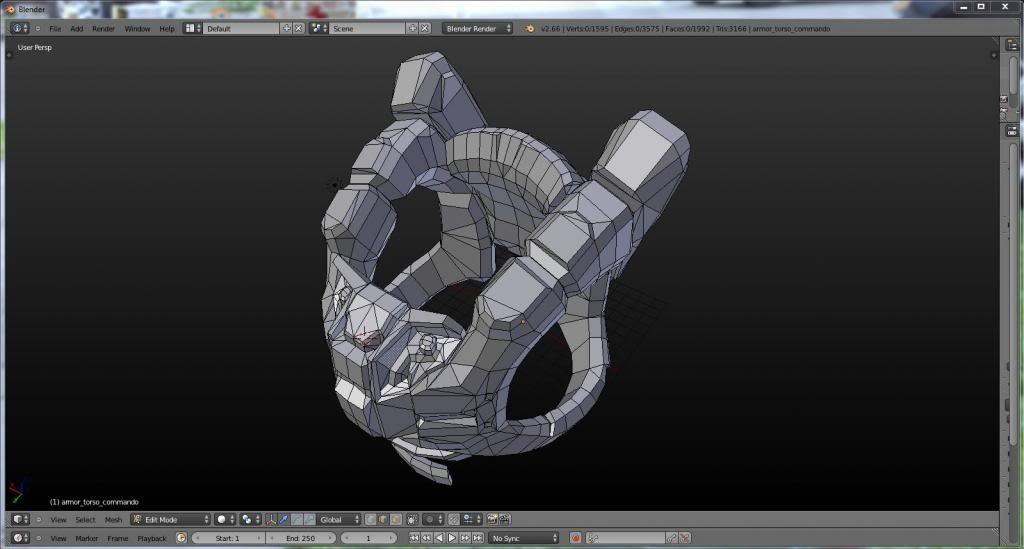Open the Edit Mode selector dropdown

[x=171, y=520]
